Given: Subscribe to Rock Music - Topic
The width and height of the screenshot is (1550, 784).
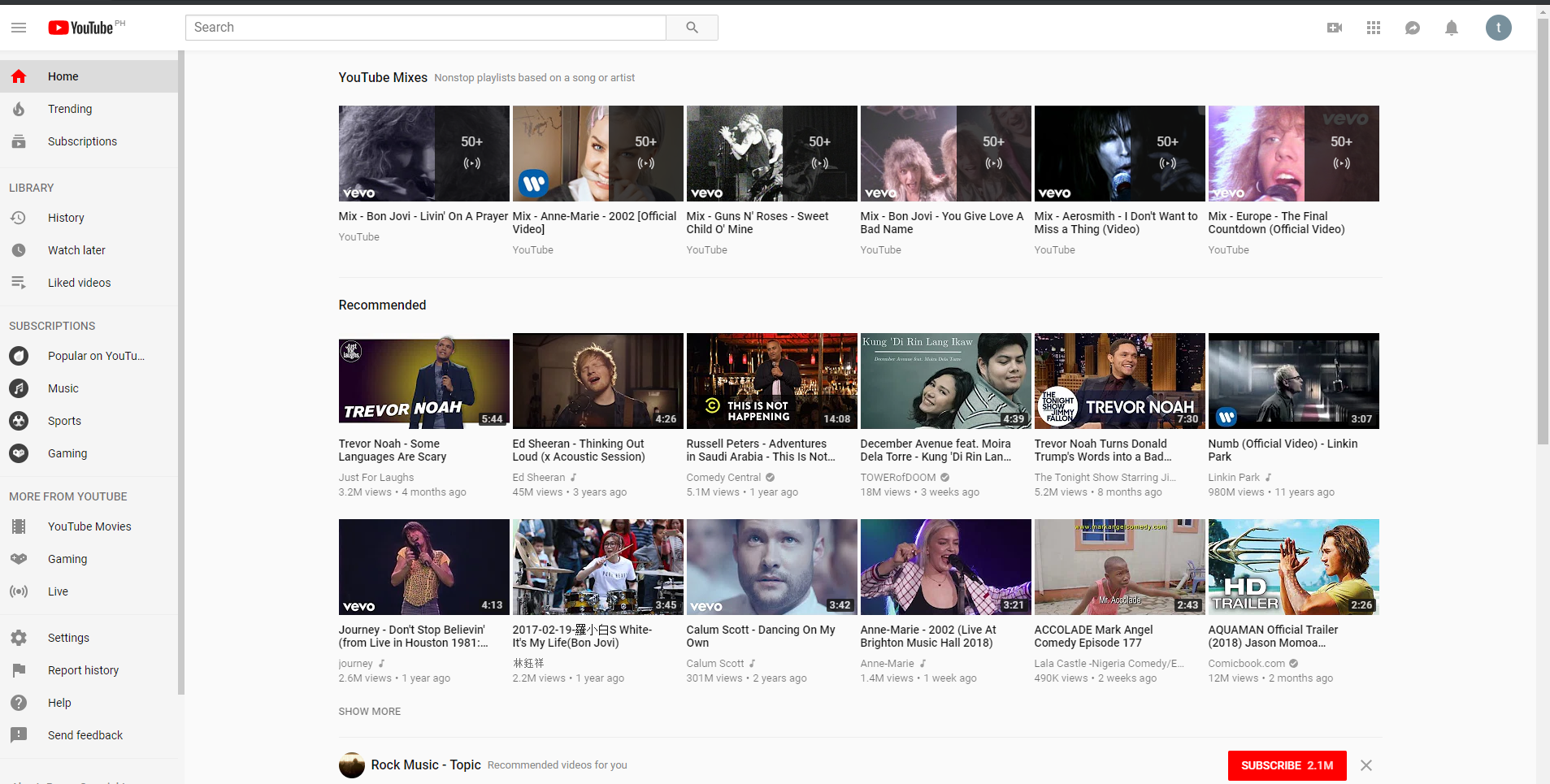Looking at the screenshot, I should click(x=1287, y=765).
